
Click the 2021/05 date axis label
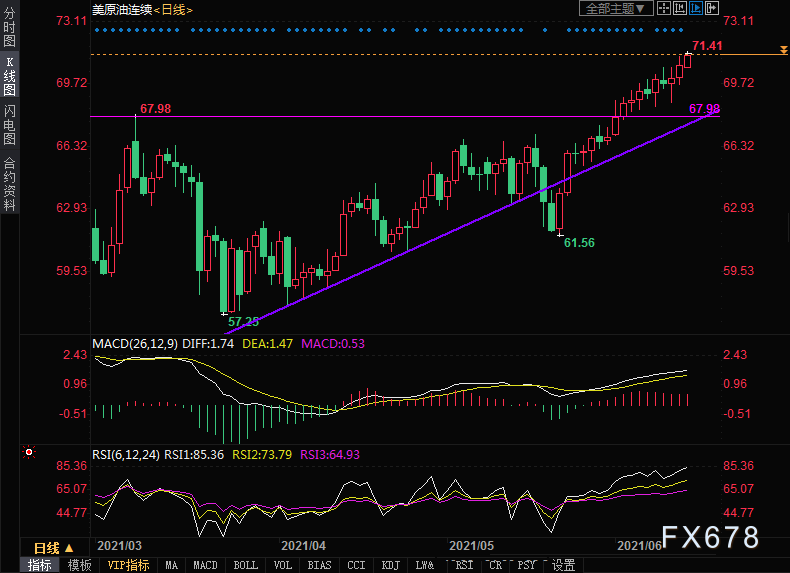[472, 546]
